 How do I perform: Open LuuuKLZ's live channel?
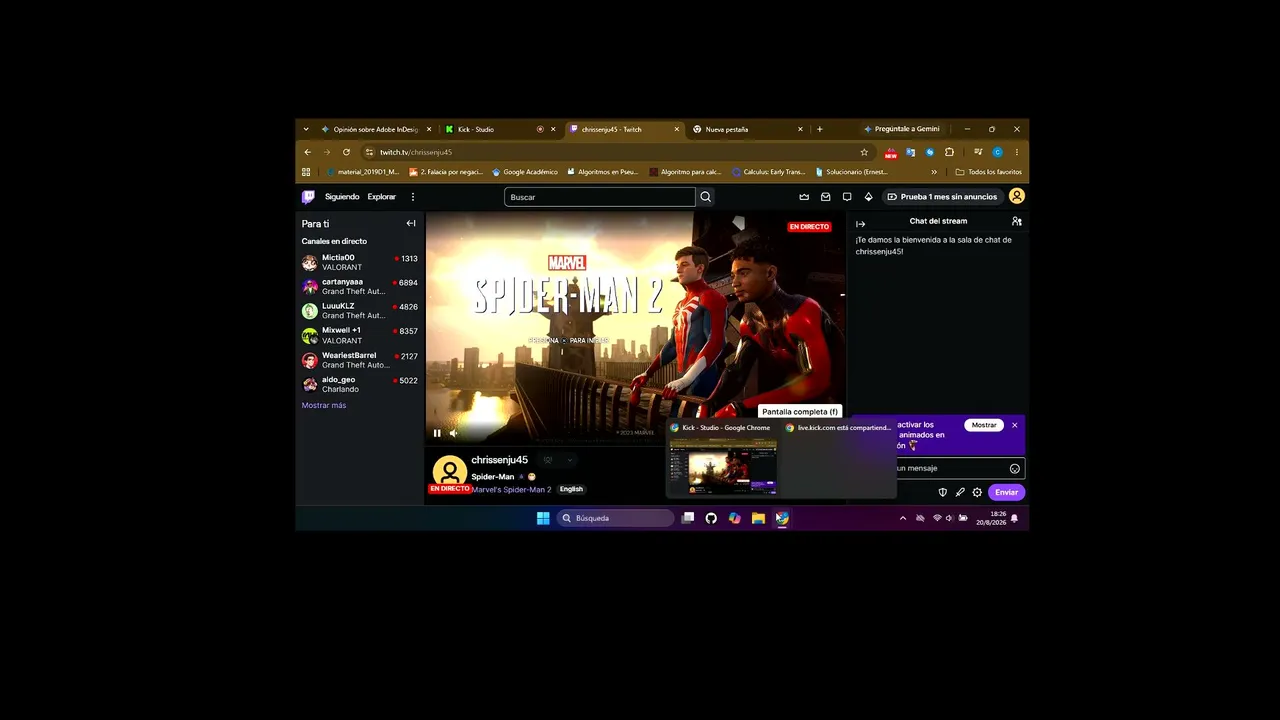pyautogui.click(x=360, y=311)
